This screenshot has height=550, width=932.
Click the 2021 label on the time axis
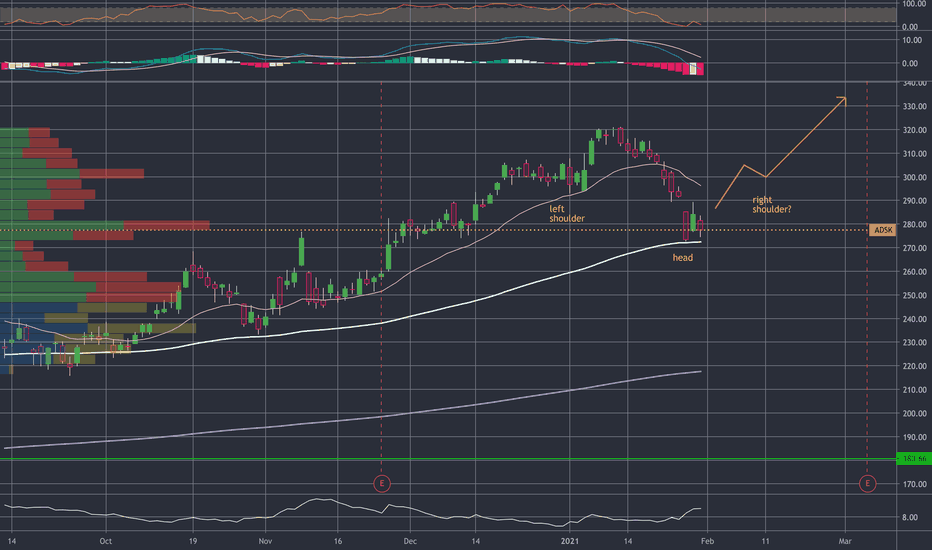pos(569,541)
